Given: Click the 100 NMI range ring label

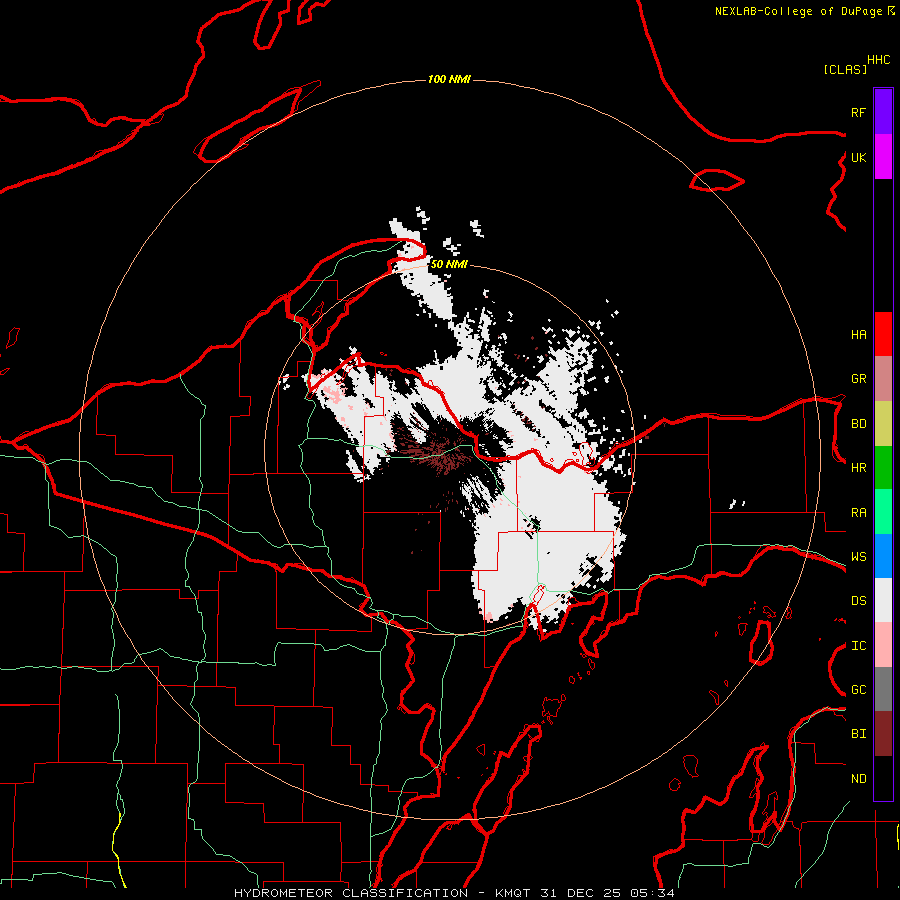Looking at the screenshot, I should tap(449, 79).
